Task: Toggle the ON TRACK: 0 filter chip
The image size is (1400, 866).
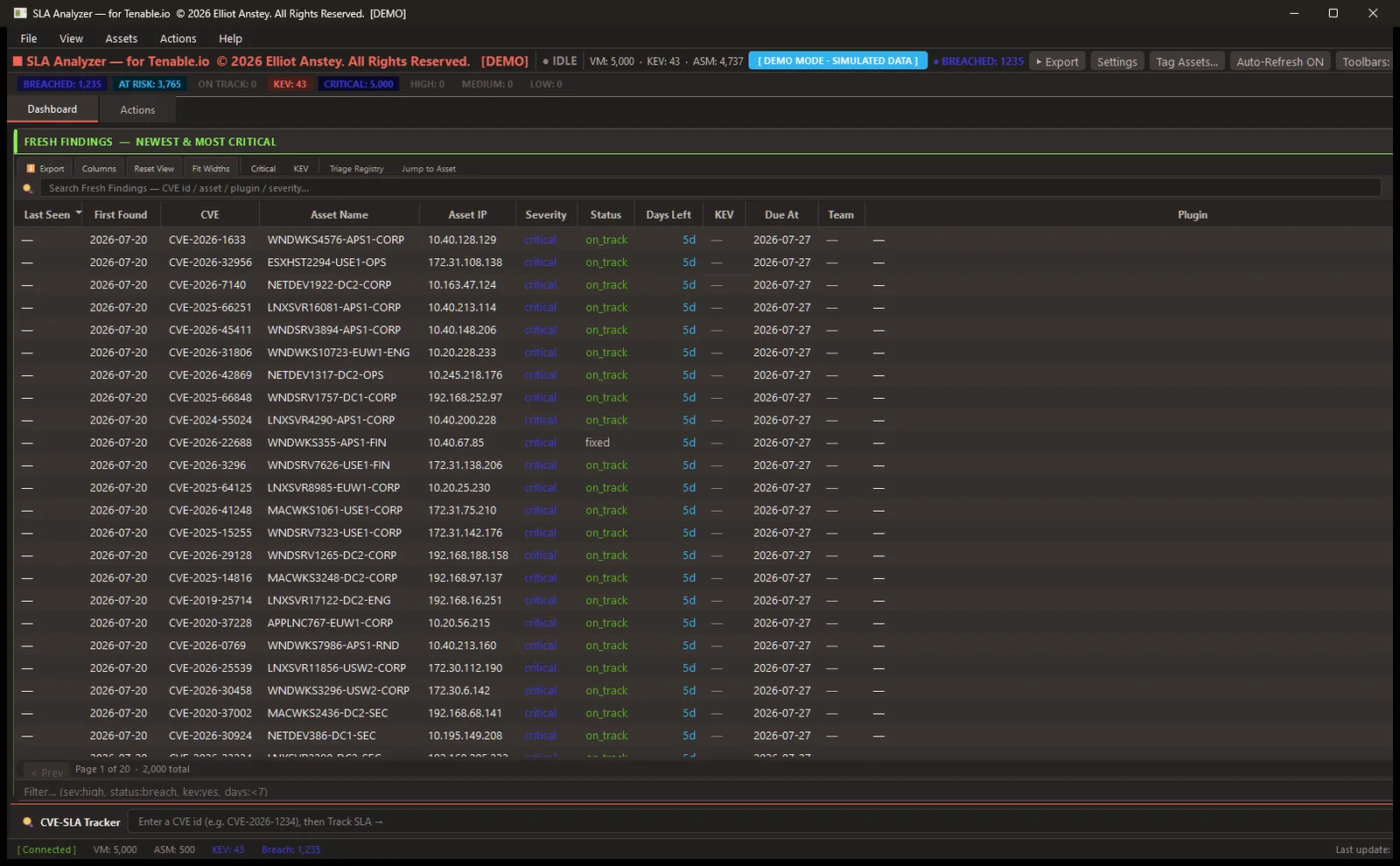Action: (227, 84)
